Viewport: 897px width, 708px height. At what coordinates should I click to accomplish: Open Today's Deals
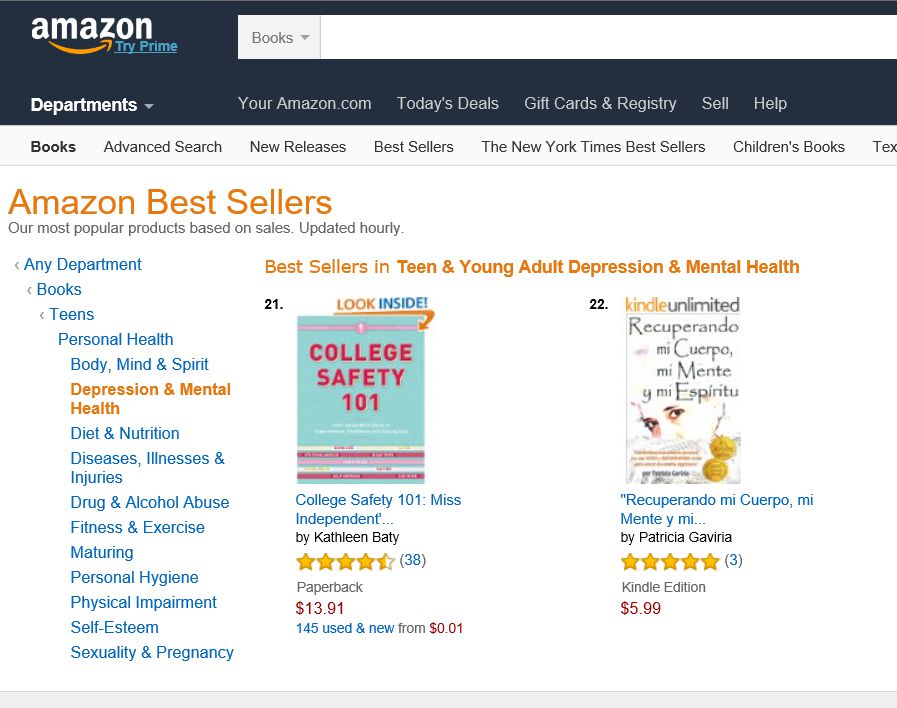[x=447, y=103]
